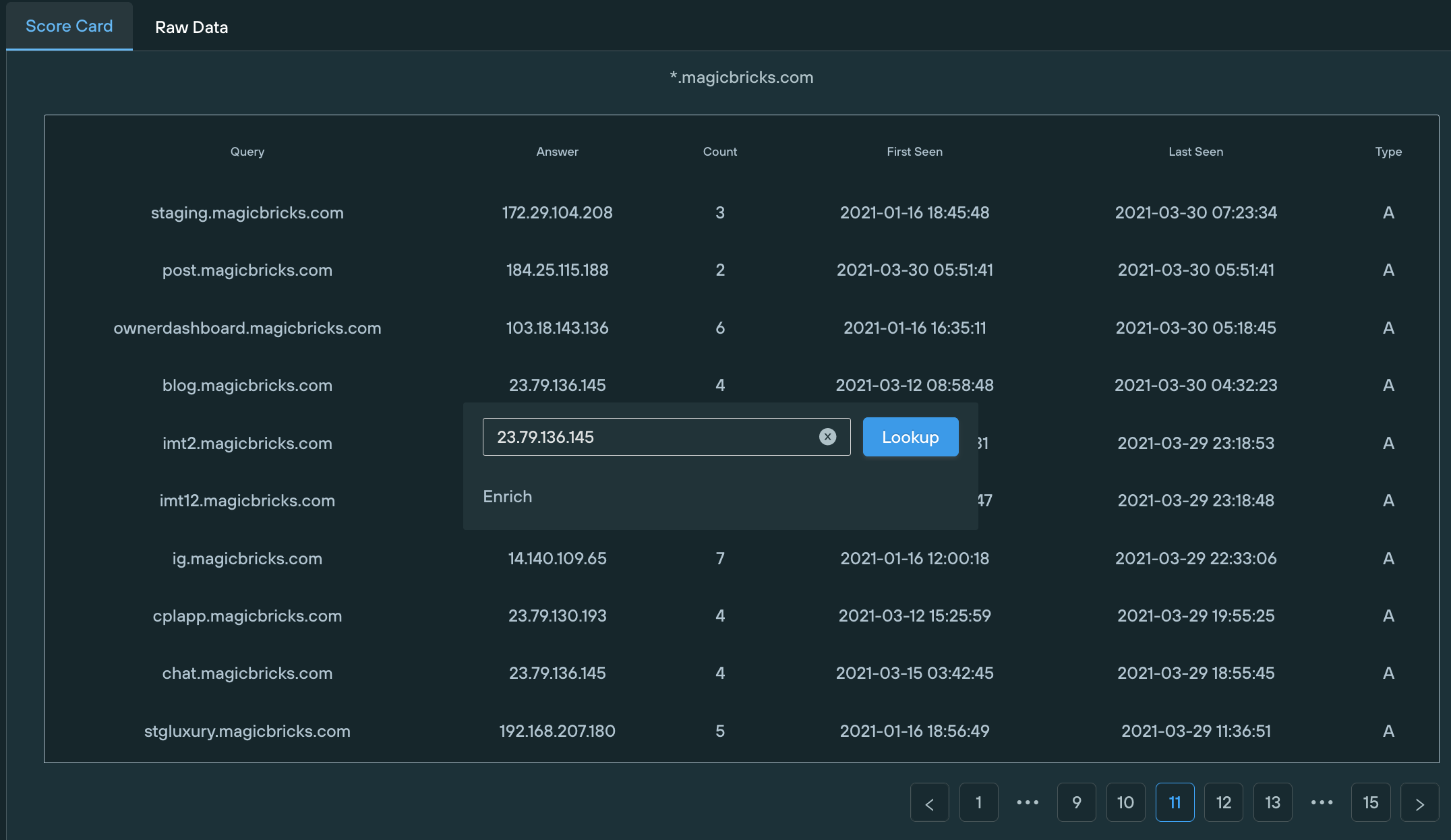Go to previous page with the left arrow
Viewport: 1451px width, 840px height.
930,802
